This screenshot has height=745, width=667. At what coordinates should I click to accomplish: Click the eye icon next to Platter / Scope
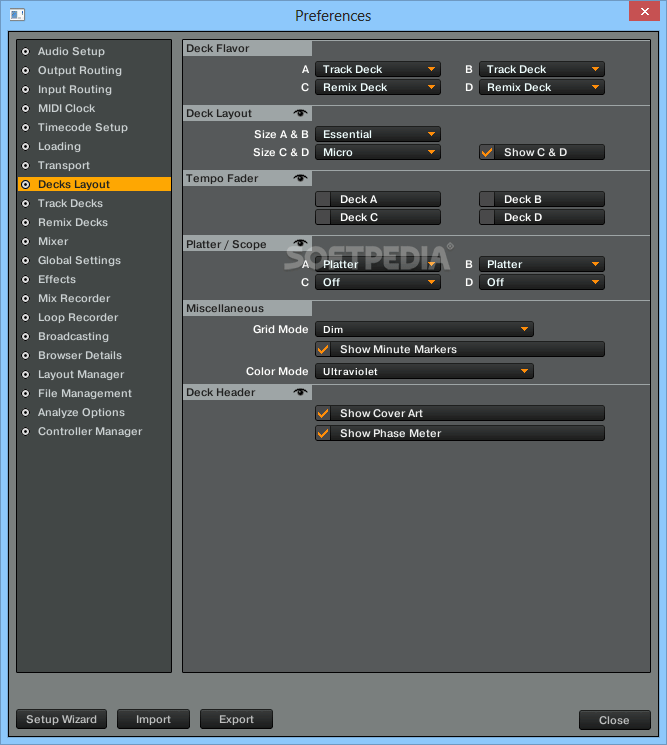(x=300, y=243)
